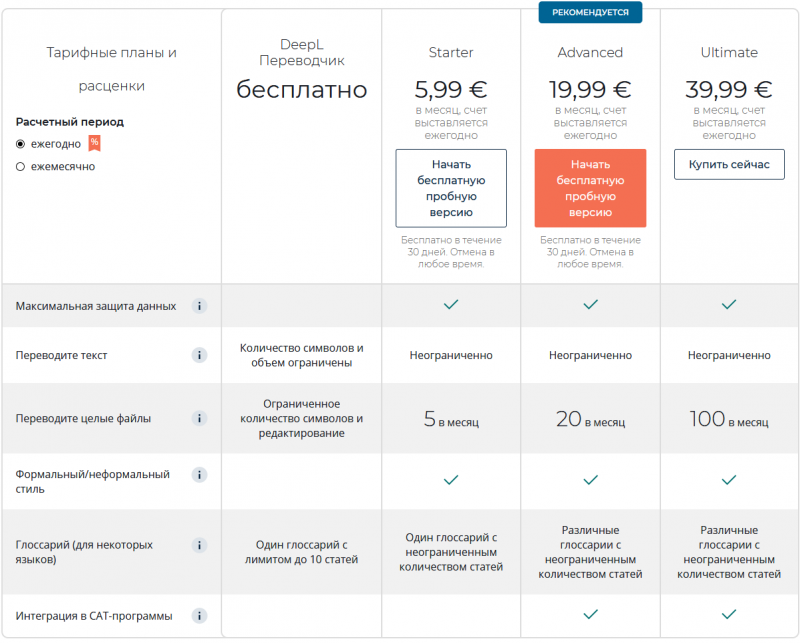
Task: Select the Advanced plan heading
Action: 590,52
